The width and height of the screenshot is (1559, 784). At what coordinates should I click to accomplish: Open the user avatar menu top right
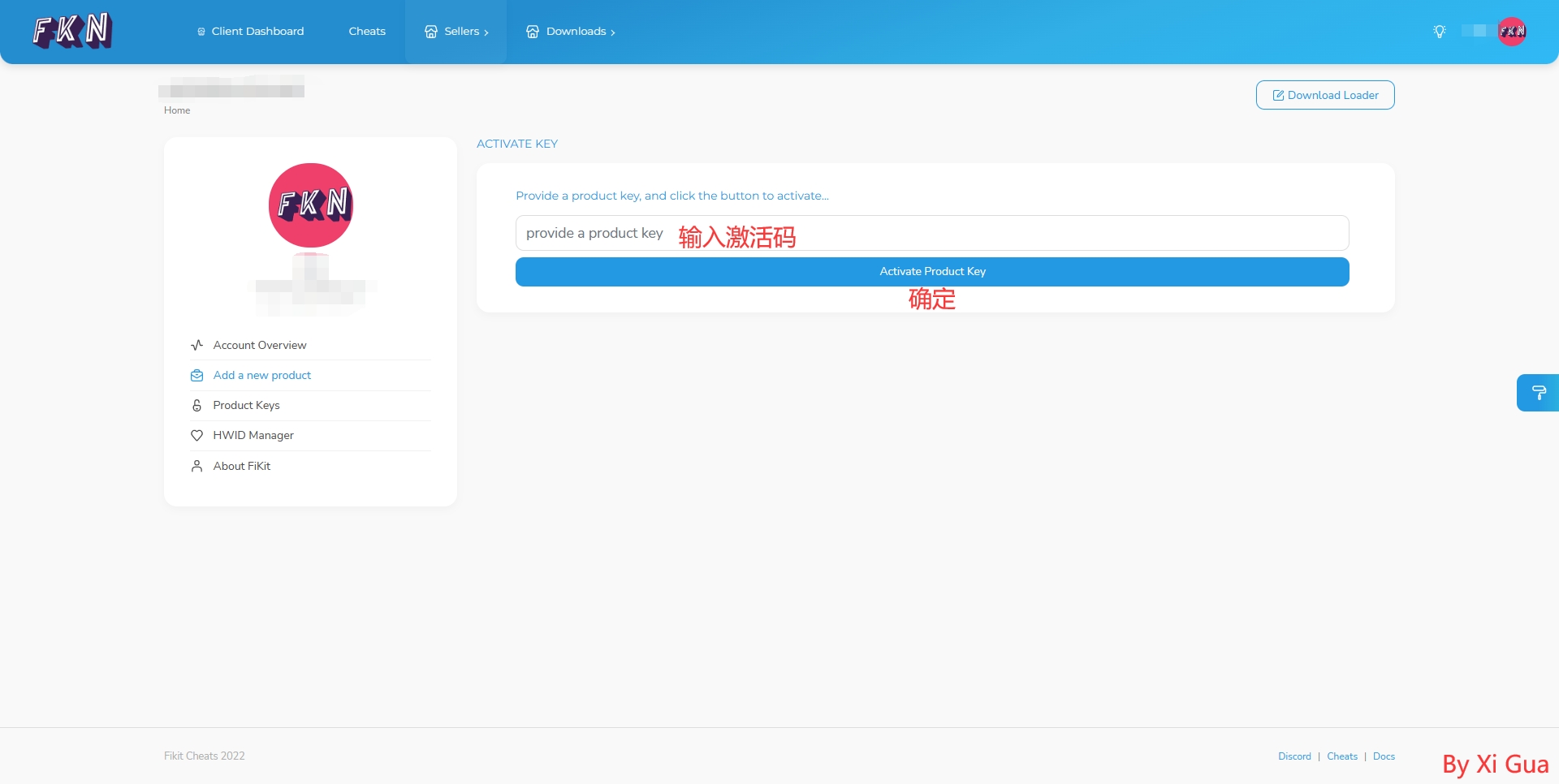click(1511, 32)
